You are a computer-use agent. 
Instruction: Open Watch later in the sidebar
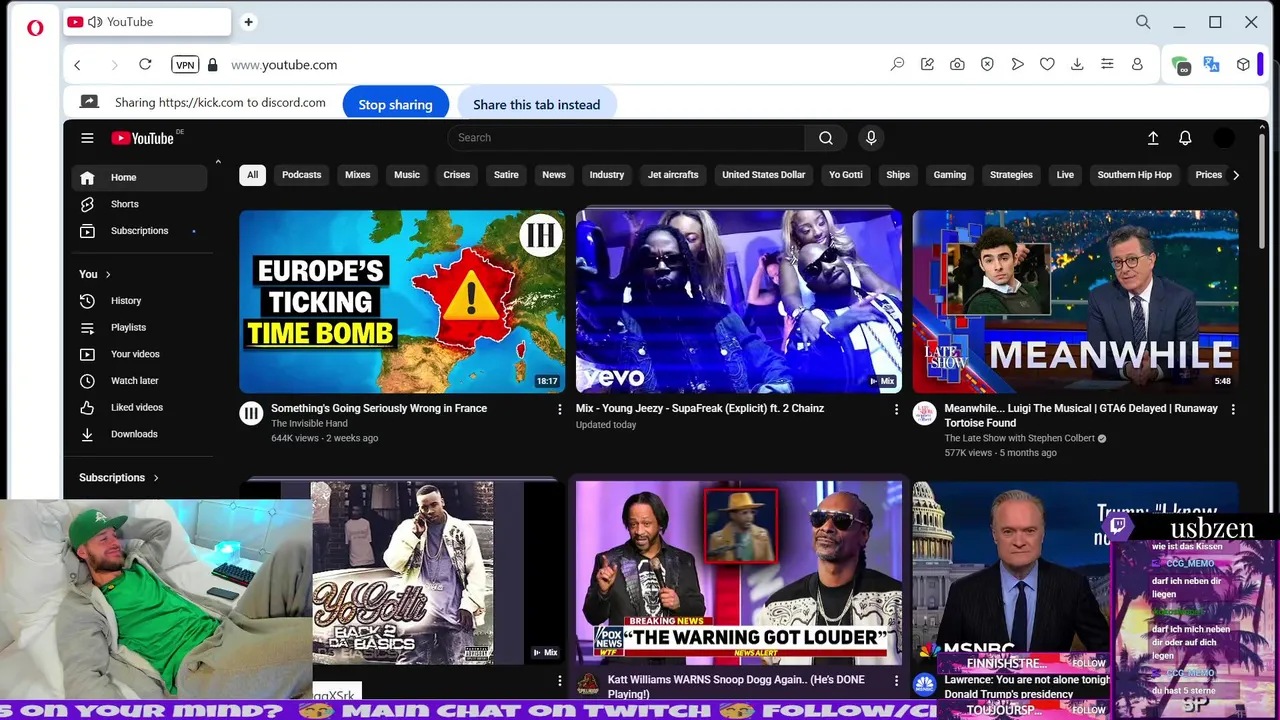point(139,381)
